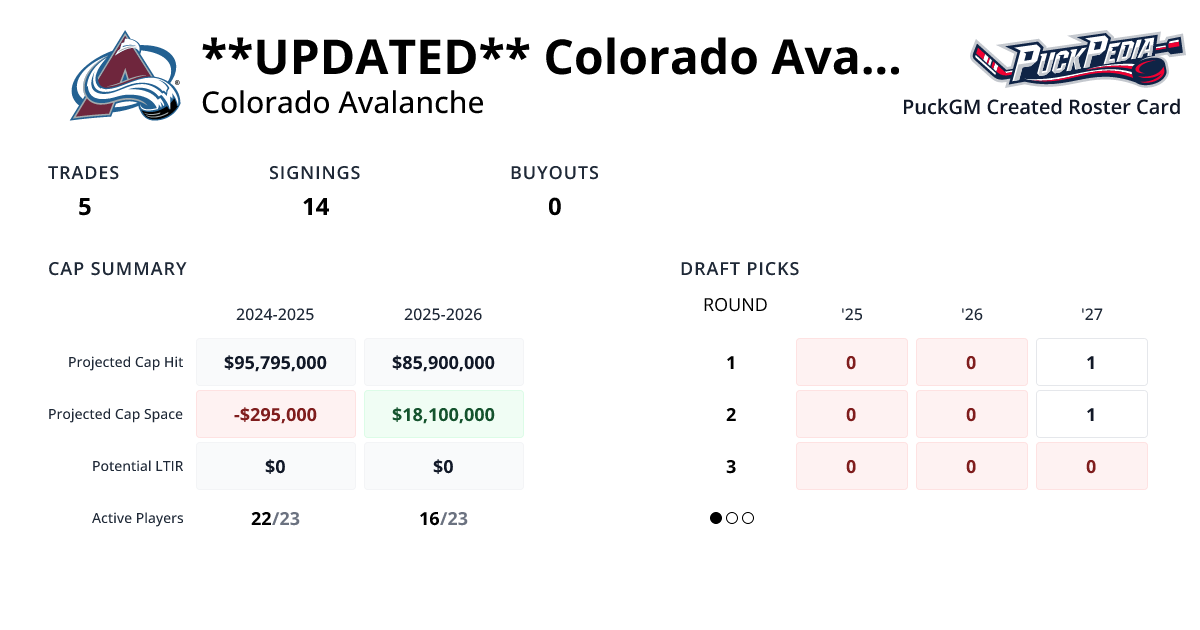Select the second pagination dot

click(732, 518)
